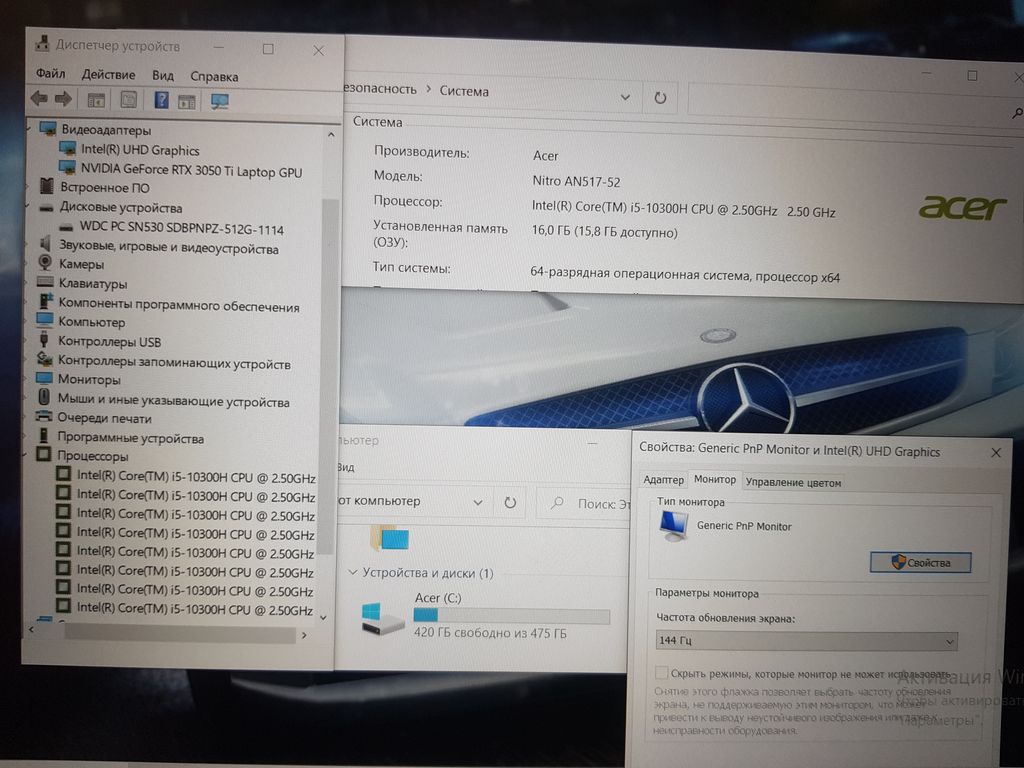Click the refresh icon in system window address bar

click(660, 98)
